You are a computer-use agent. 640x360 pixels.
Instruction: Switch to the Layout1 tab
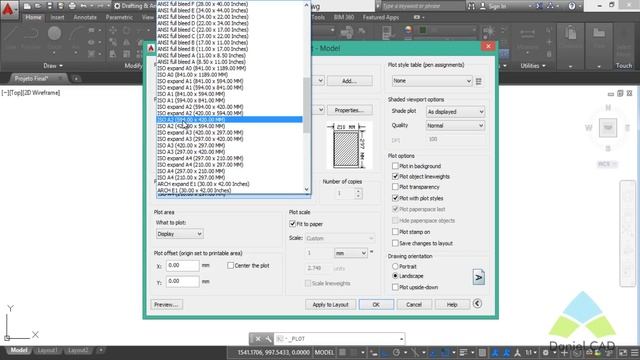coord(47,351)
